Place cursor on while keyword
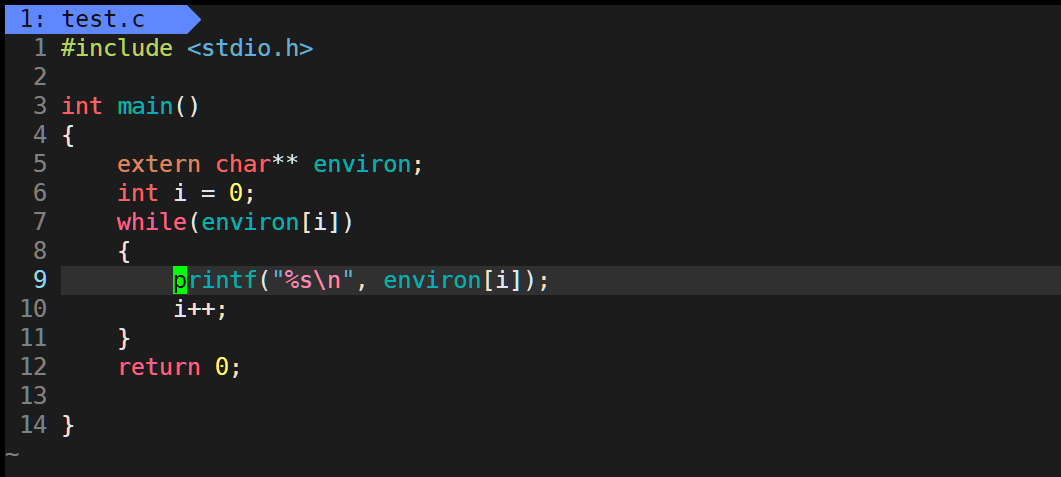1061x477 pixels. (152, 222)
